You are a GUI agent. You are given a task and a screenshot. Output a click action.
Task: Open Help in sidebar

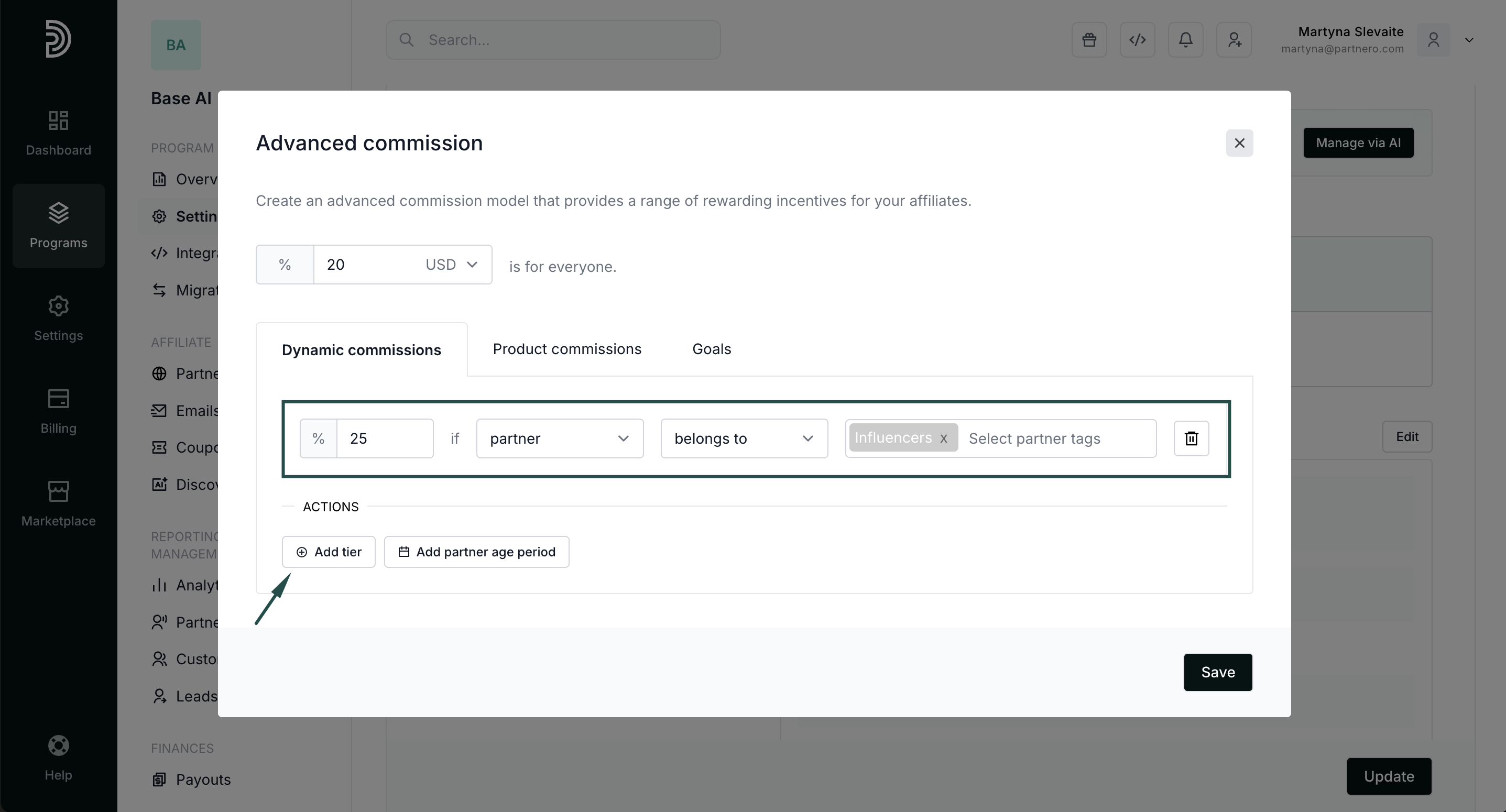click(59, 758)
